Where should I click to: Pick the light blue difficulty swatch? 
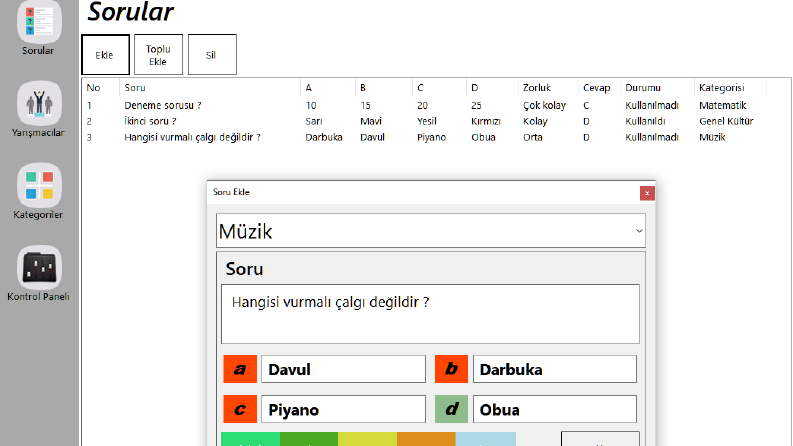(x=486, y=439)
